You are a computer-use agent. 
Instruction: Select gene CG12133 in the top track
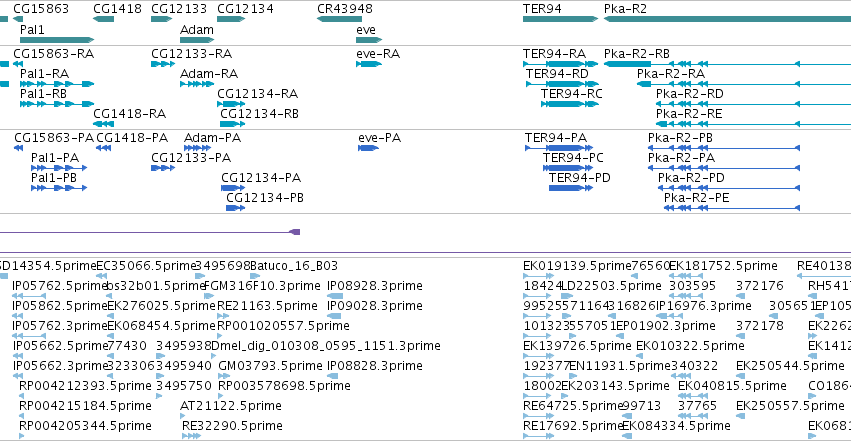click(x=179, y=9)
